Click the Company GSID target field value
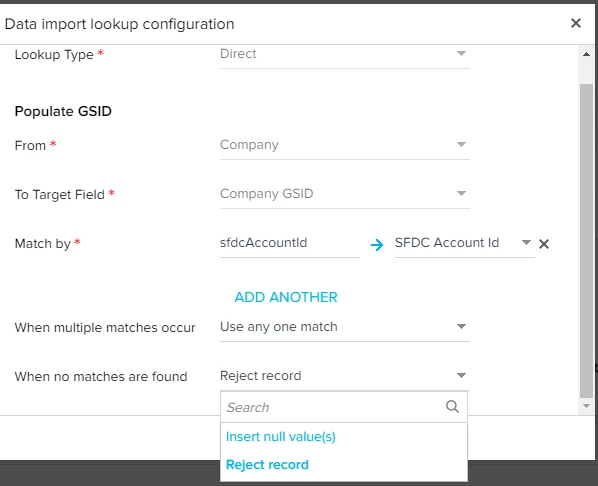Image resolution: width=598 pixels, height=486 pixels. (267, 194)
